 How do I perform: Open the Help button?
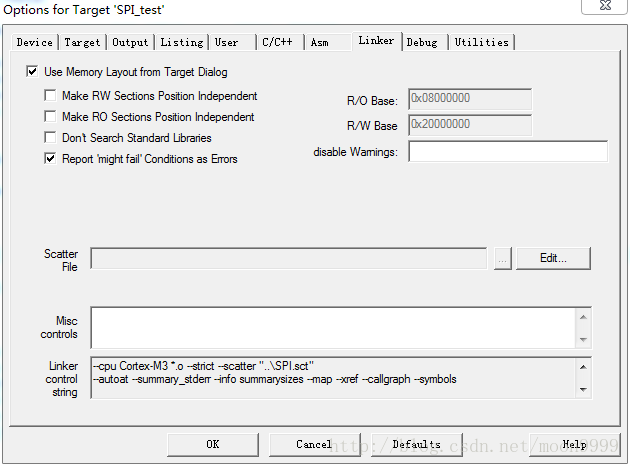575,444
